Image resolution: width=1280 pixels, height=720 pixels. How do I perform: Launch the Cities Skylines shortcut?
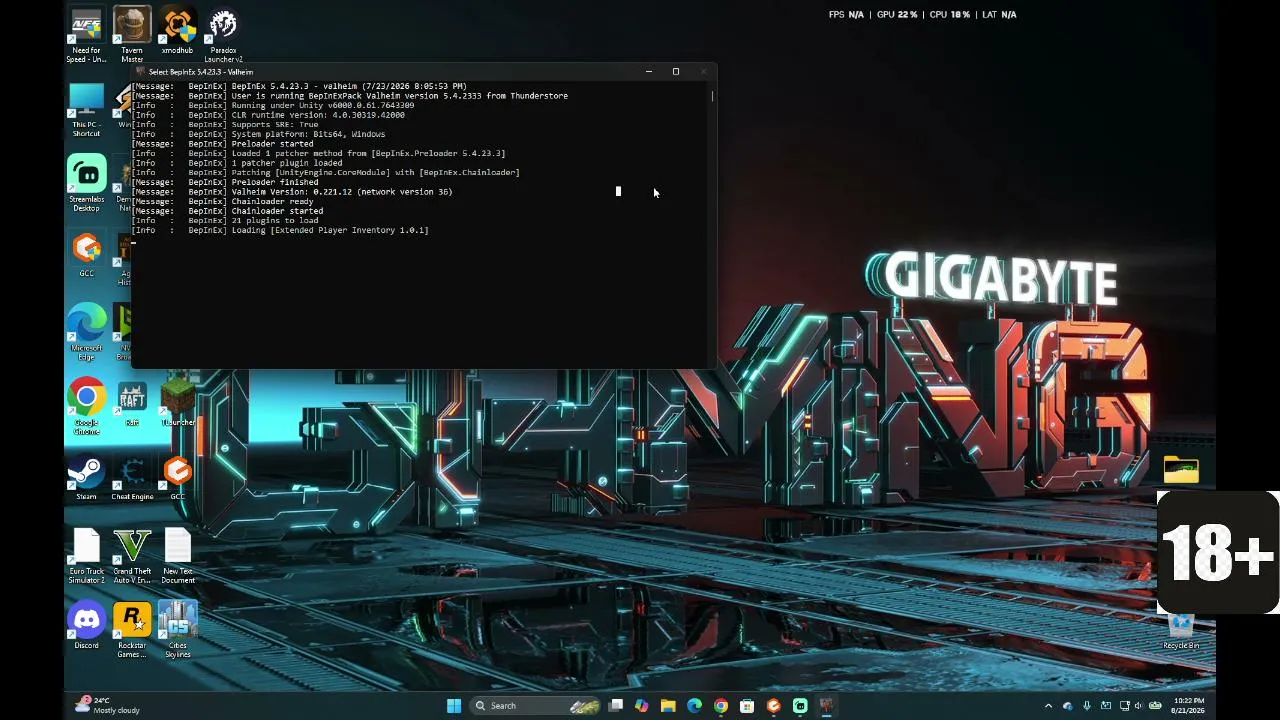point(178,630)
